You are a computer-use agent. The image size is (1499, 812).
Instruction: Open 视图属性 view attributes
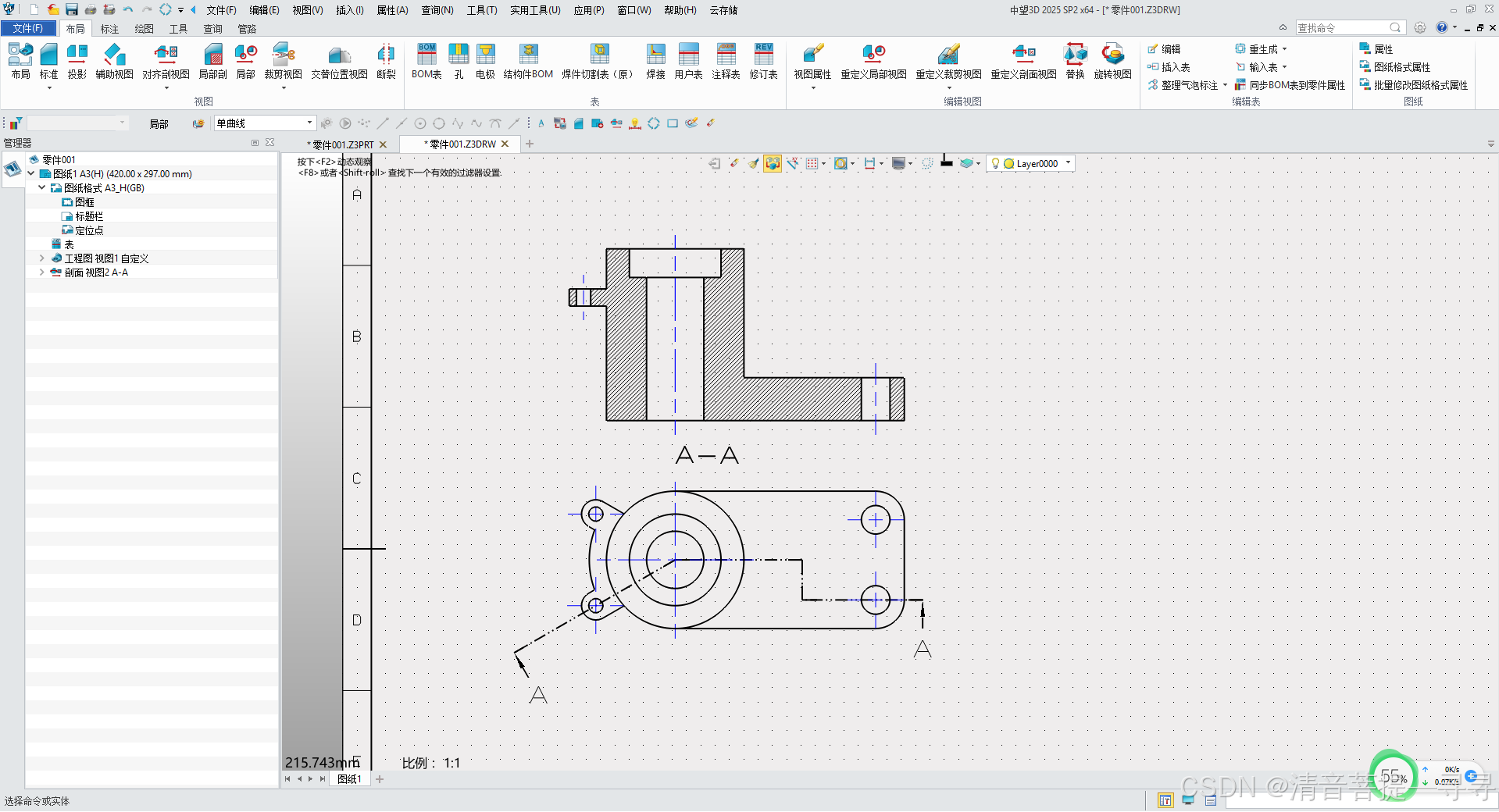coord(812,62)
